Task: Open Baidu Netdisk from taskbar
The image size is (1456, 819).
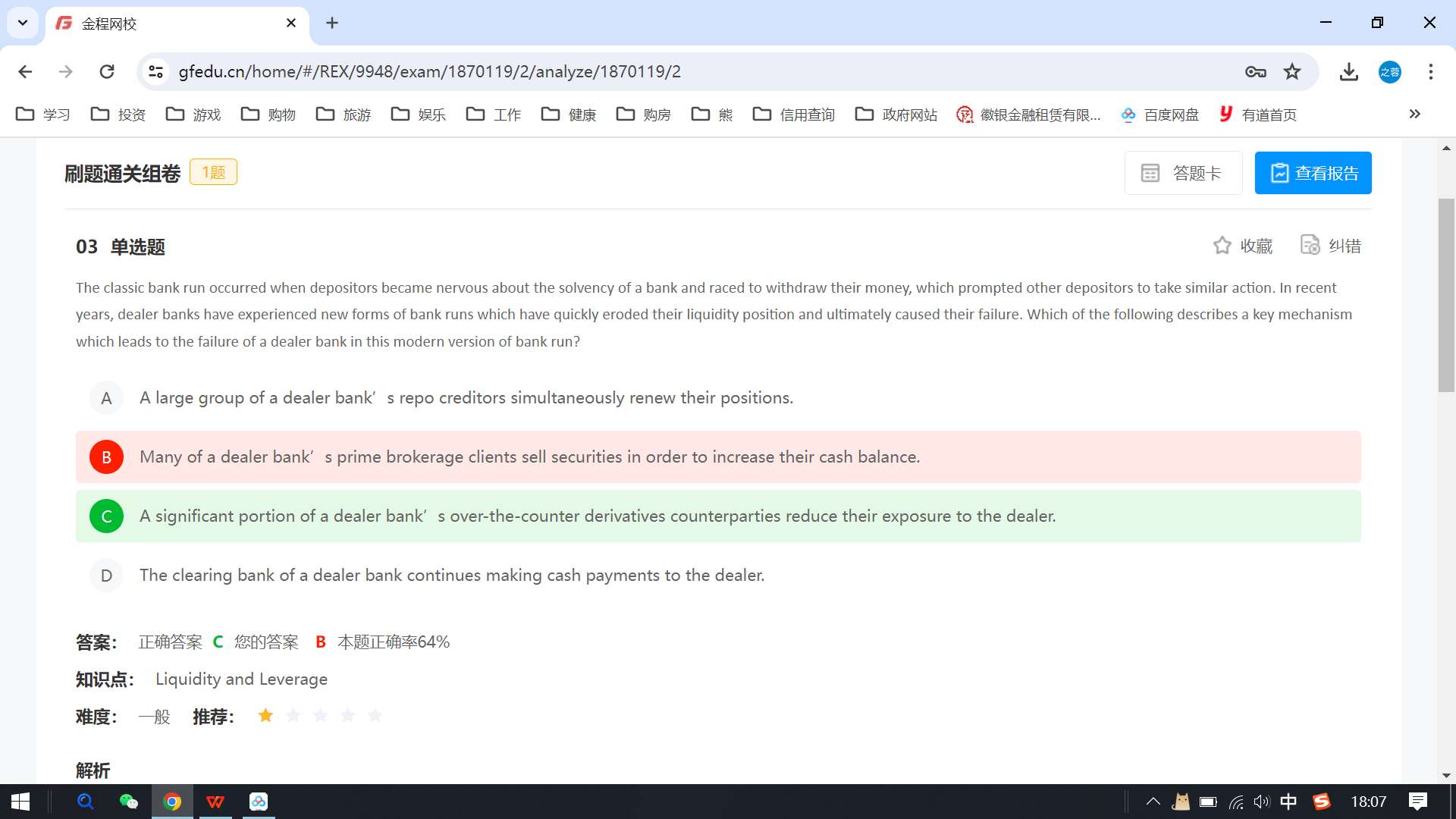Action: pos(259,802)
